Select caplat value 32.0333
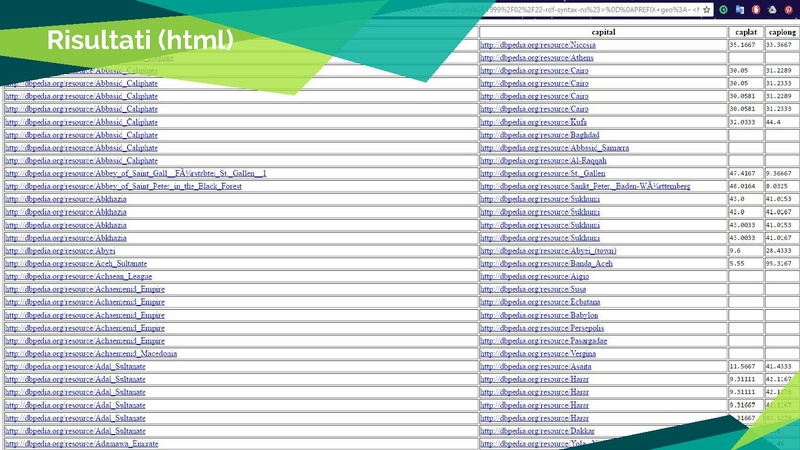The width and height of the screenshot is (800, 450). pos(742,122)
